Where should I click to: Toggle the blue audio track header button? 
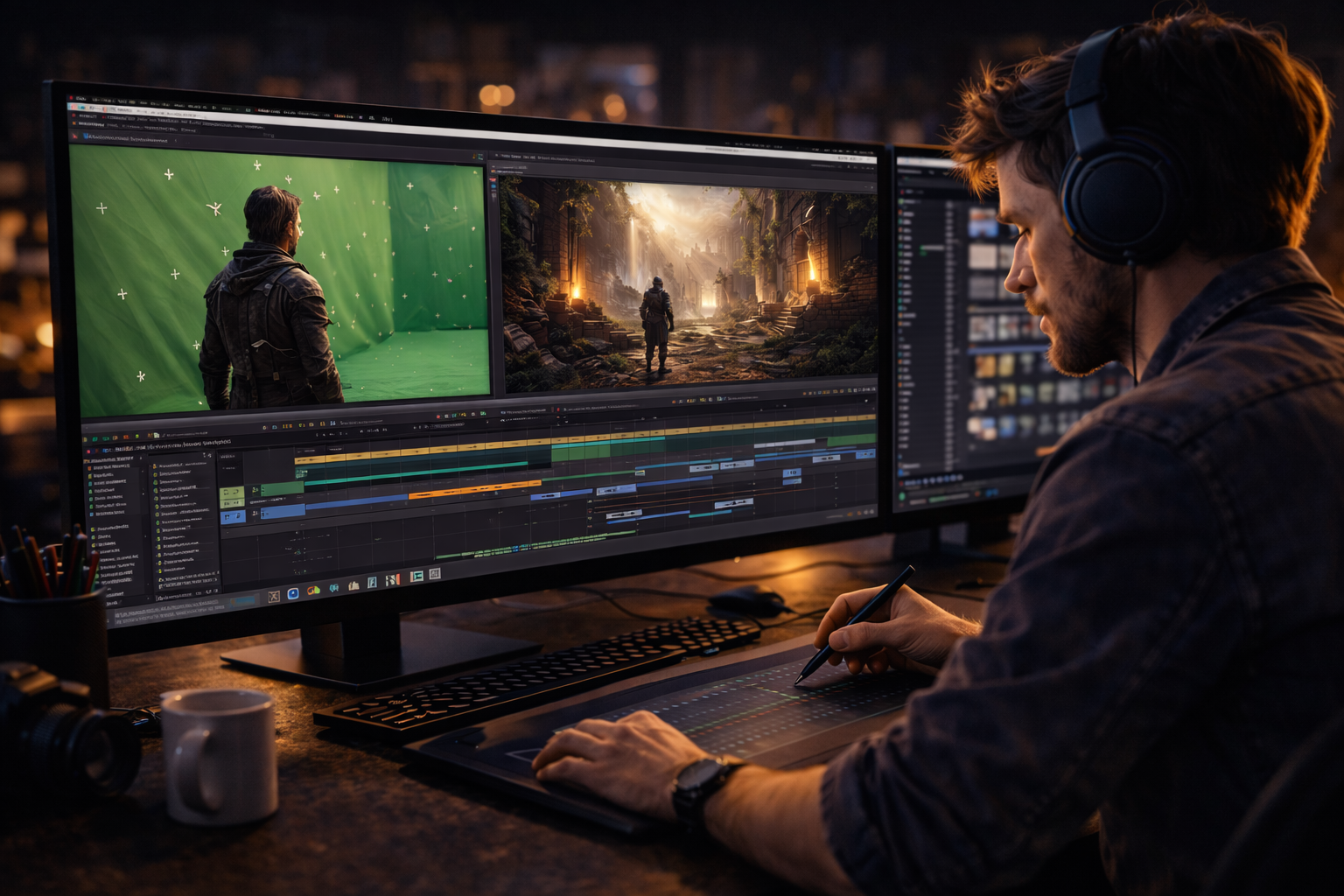click(232, 516)
